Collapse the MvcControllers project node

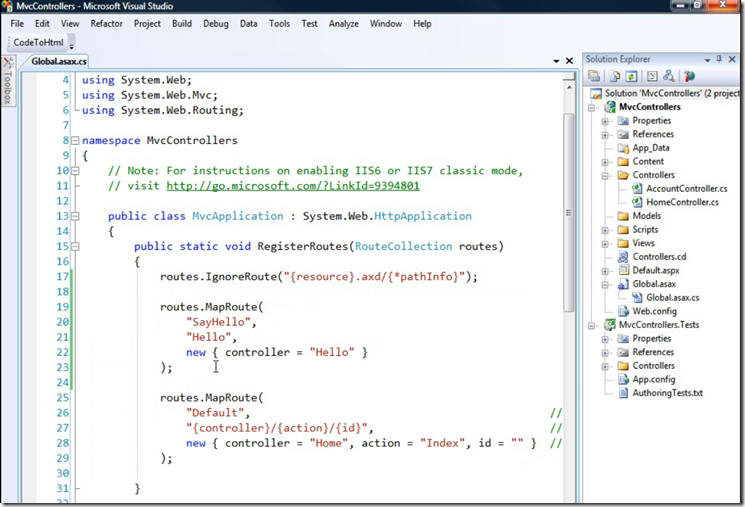592,108
